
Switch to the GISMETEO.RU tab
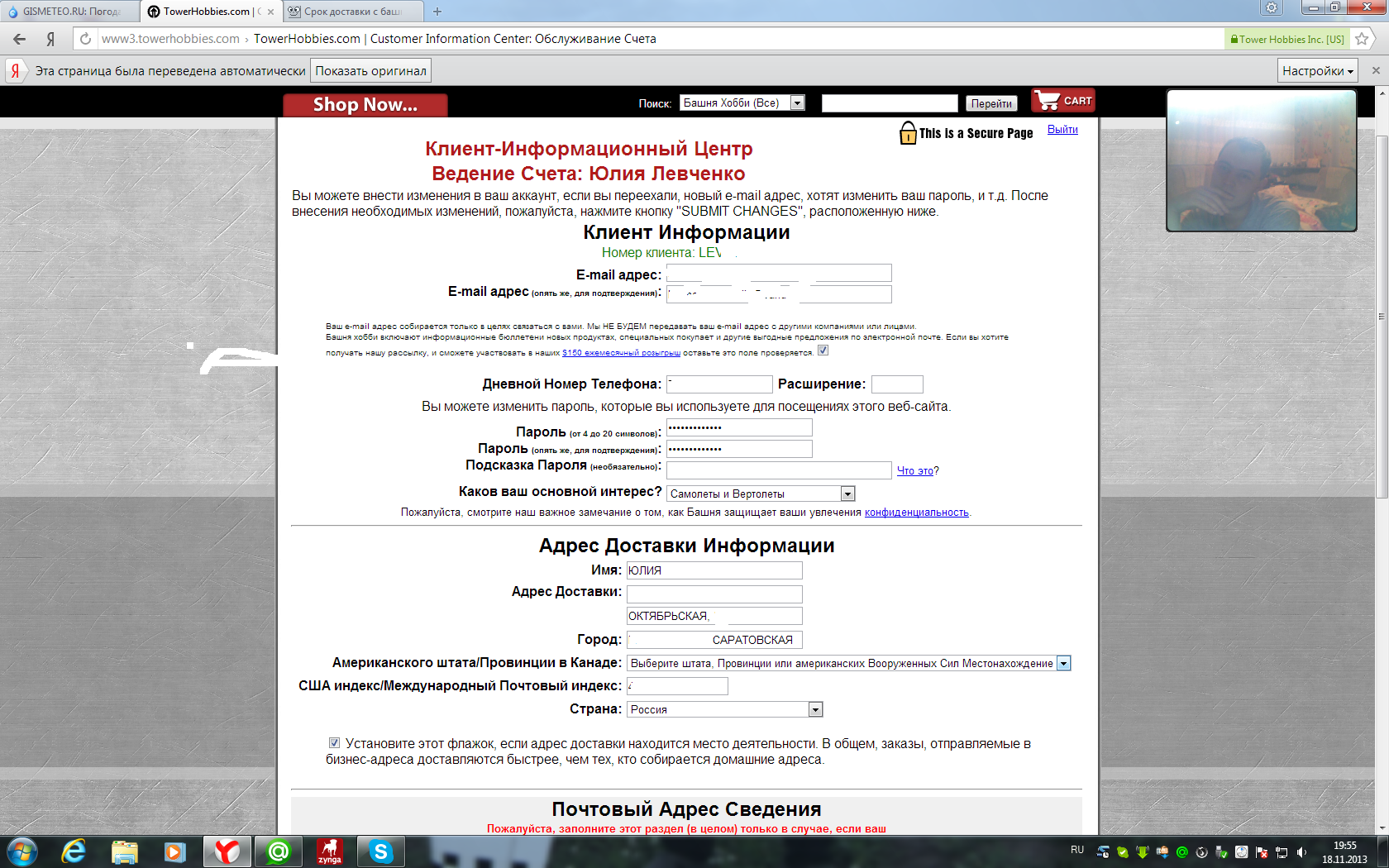click(70, 12)
